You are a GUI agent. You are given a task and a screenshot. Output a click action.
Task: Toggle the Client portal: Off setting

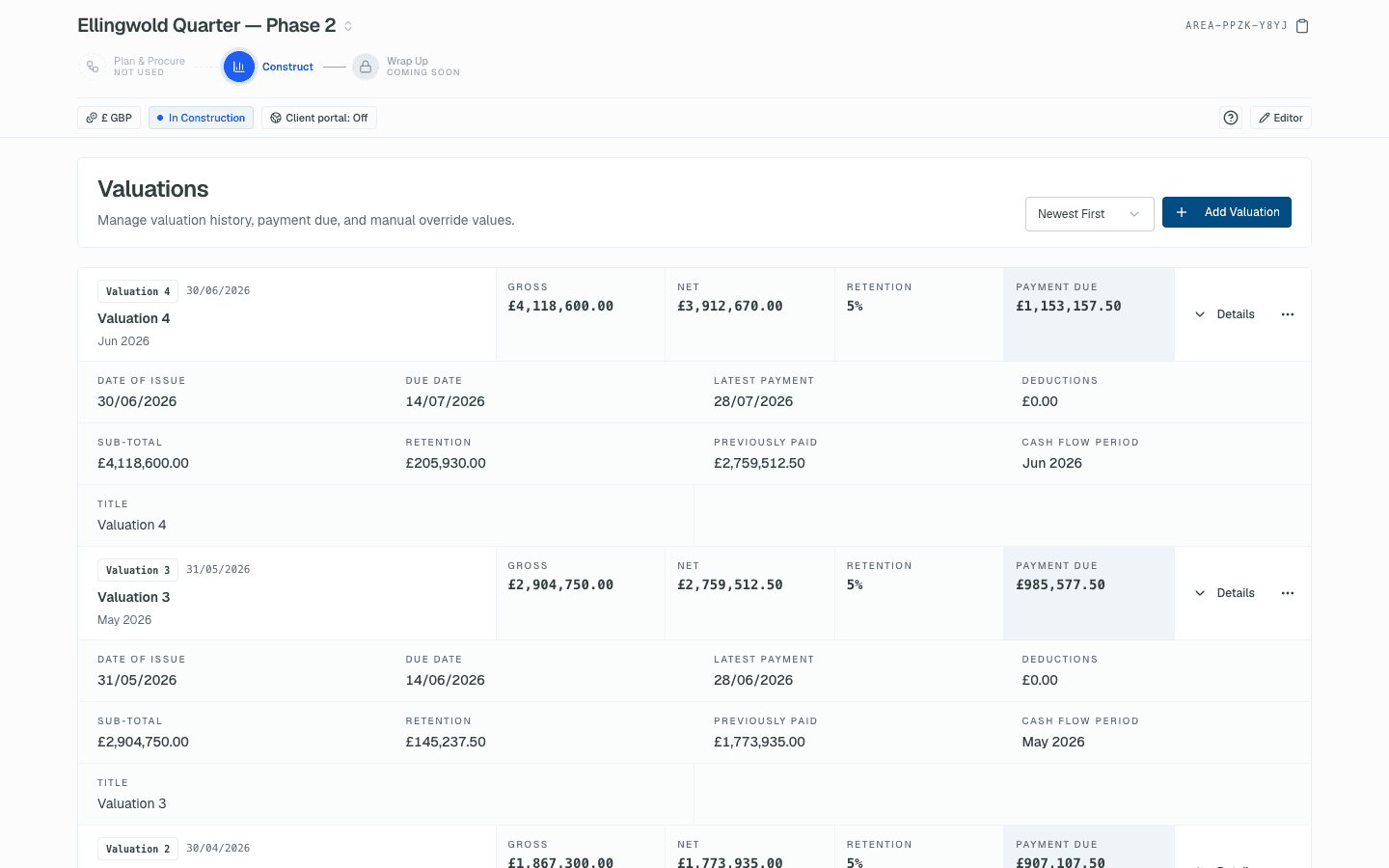point(319,118)
